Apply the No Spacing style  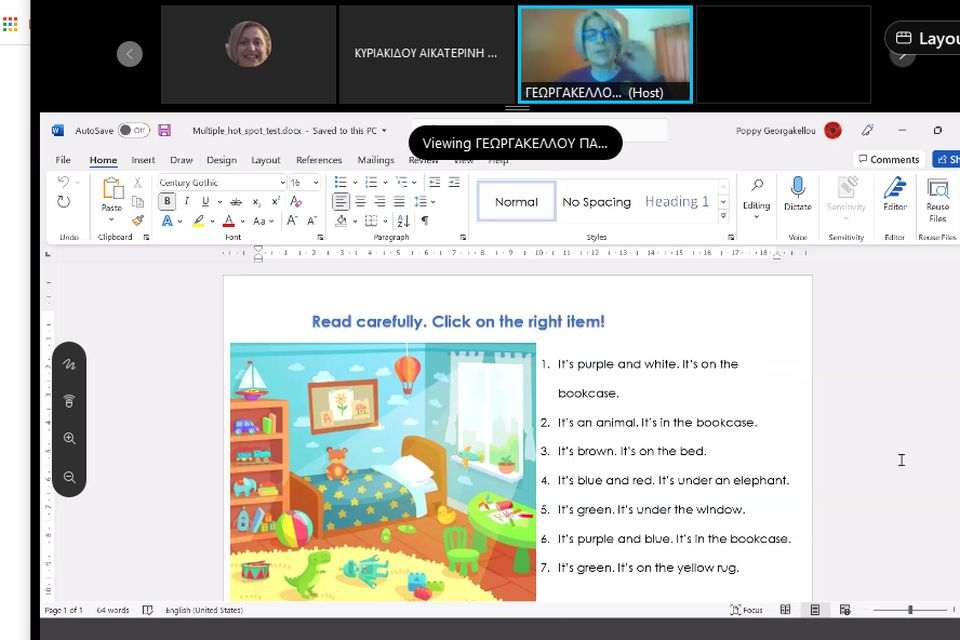(596, 201)
